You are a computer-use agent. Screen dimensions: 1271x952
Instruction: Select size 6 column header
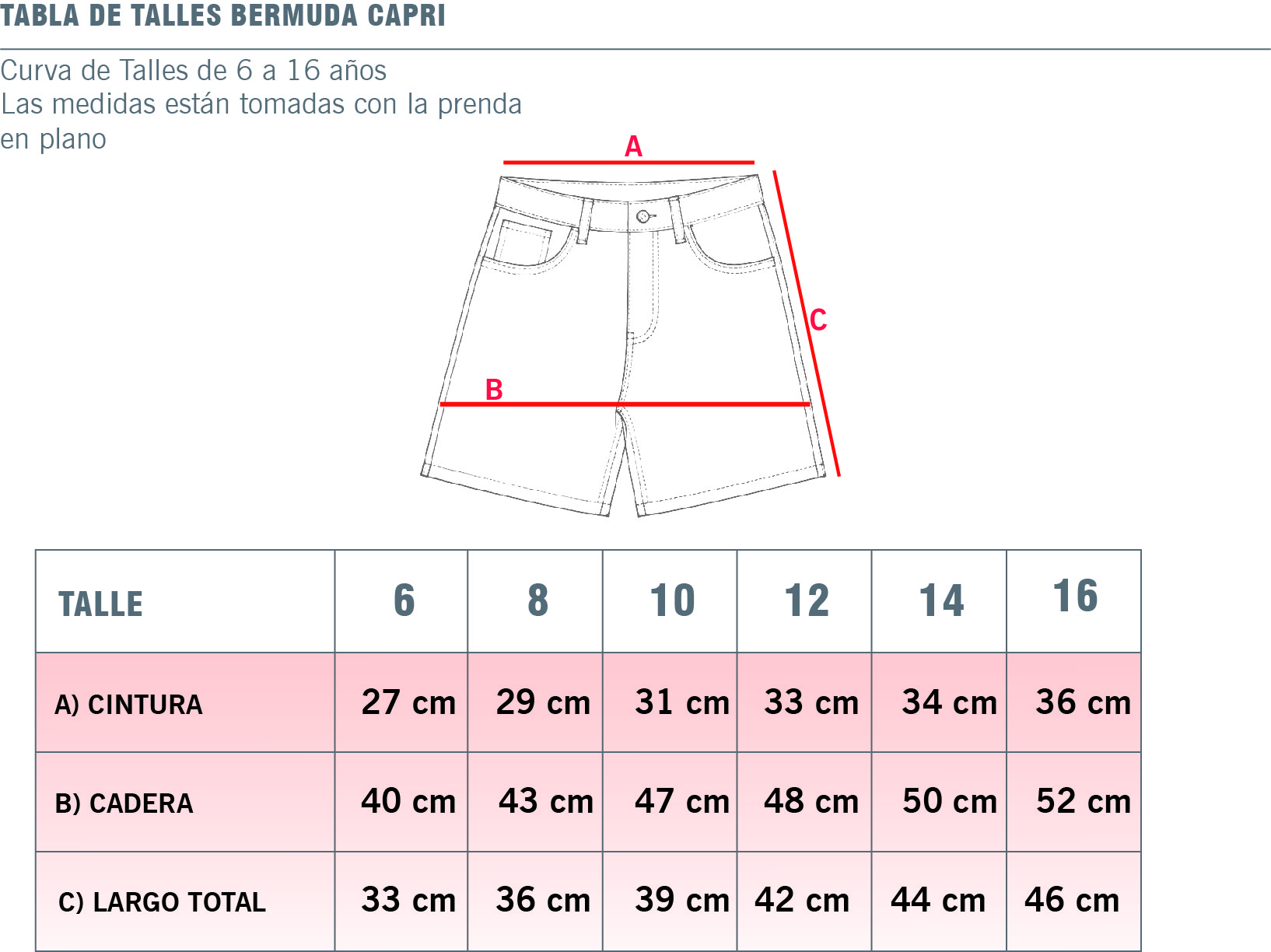pos(401,601)
